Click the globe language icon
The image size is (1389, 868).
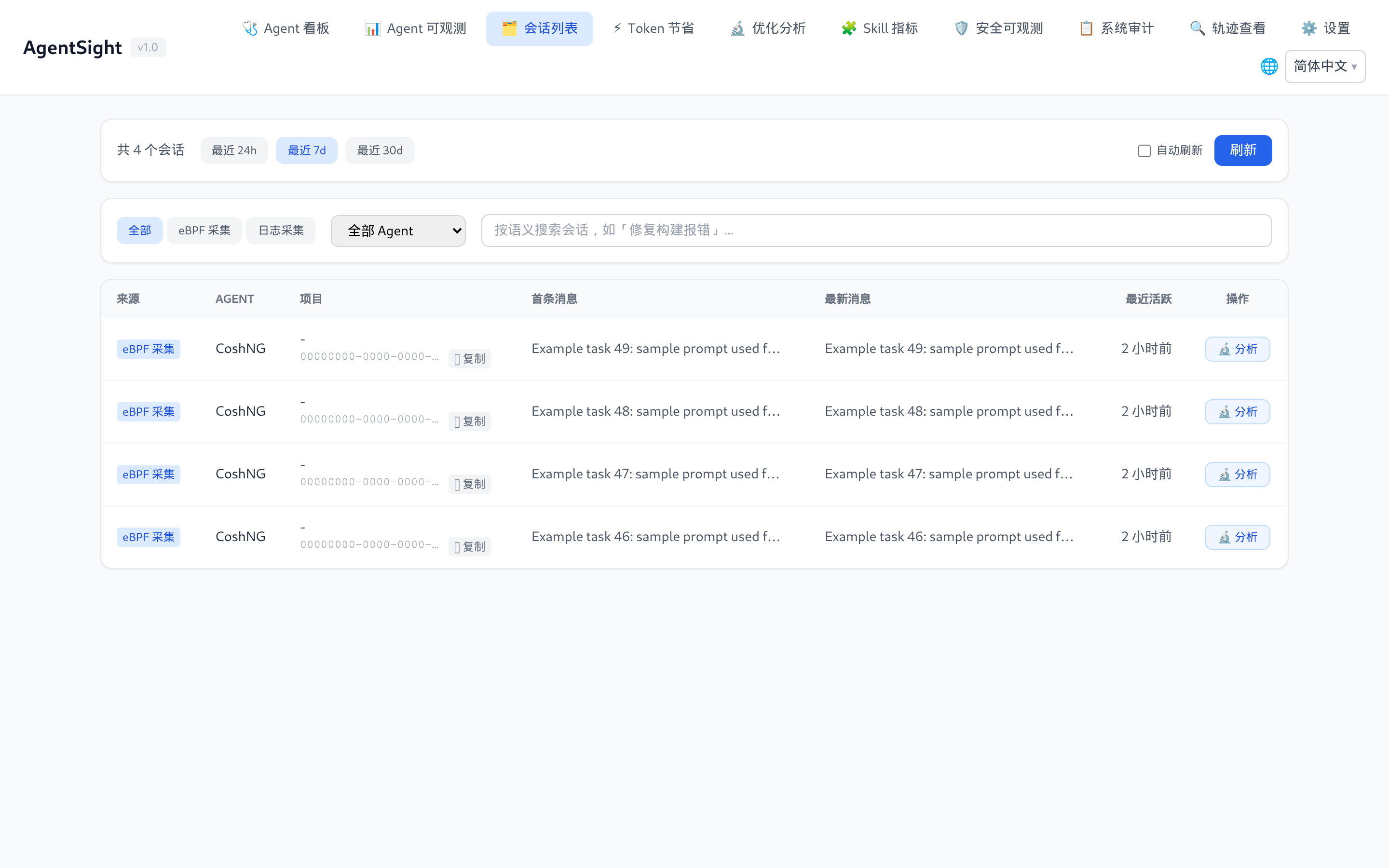[1269, 67]
